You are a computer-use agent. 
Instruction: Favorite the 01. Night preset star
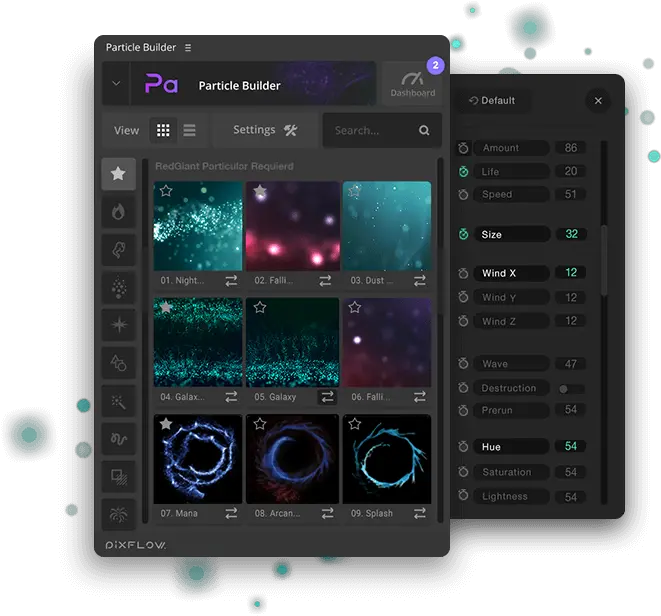[166, 191]
